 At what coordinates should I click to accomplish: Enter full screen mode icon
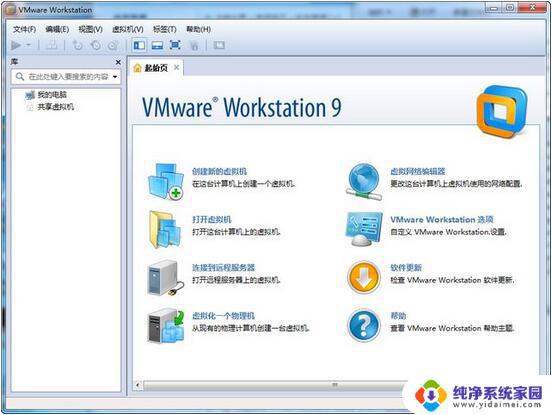click(x=175, y=45)
